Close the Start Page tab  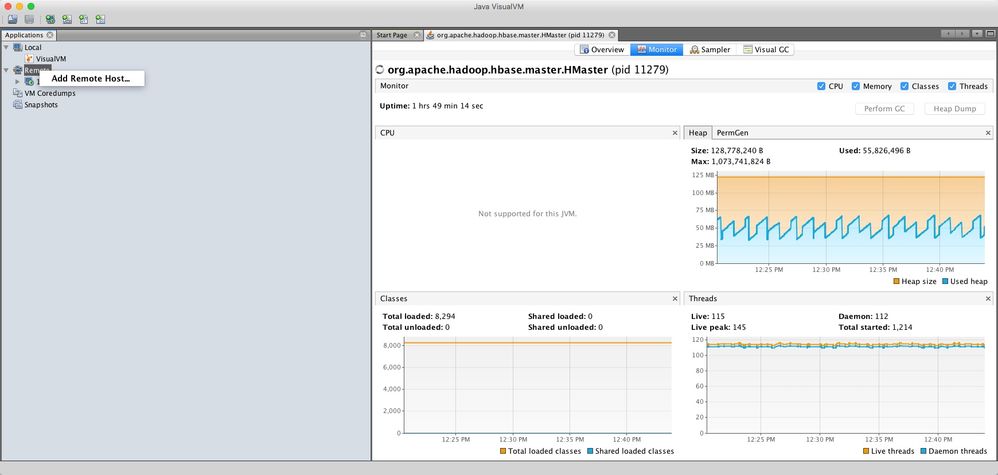(x=417, y=35)
